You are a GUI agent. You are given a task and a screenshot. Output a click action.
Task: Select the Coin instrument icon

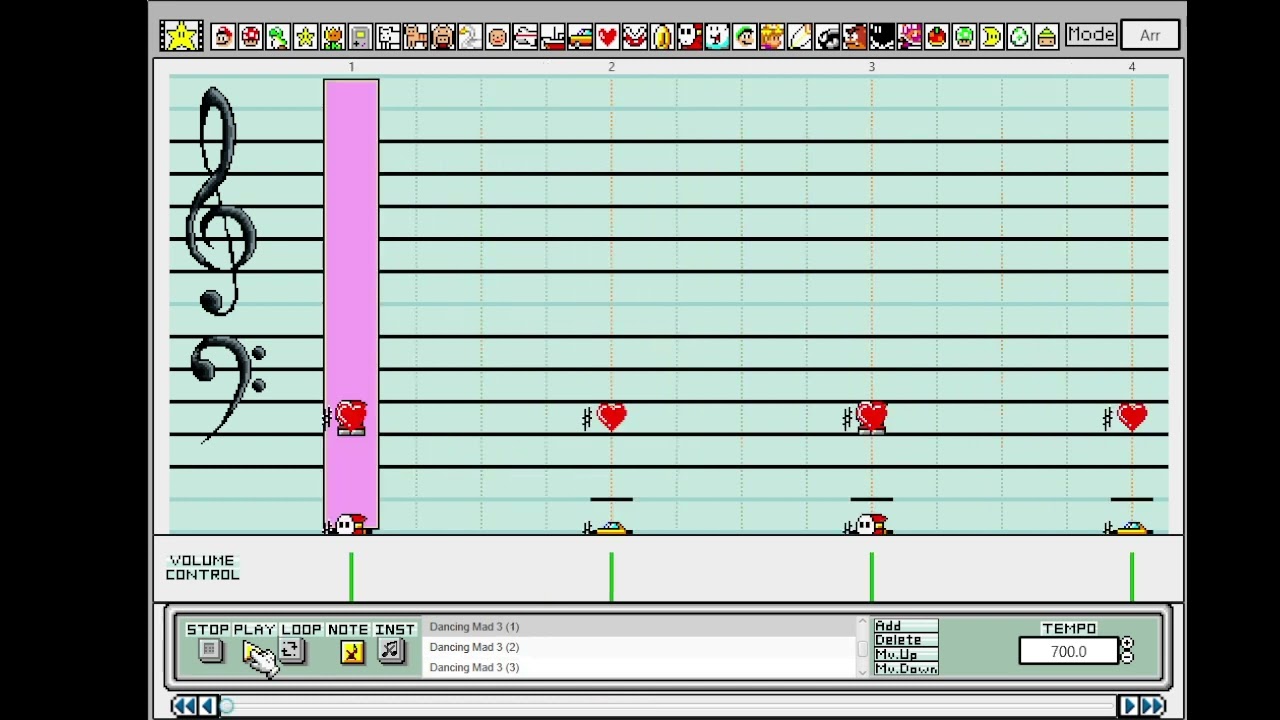pyautogui.click(x=662, y=37)
